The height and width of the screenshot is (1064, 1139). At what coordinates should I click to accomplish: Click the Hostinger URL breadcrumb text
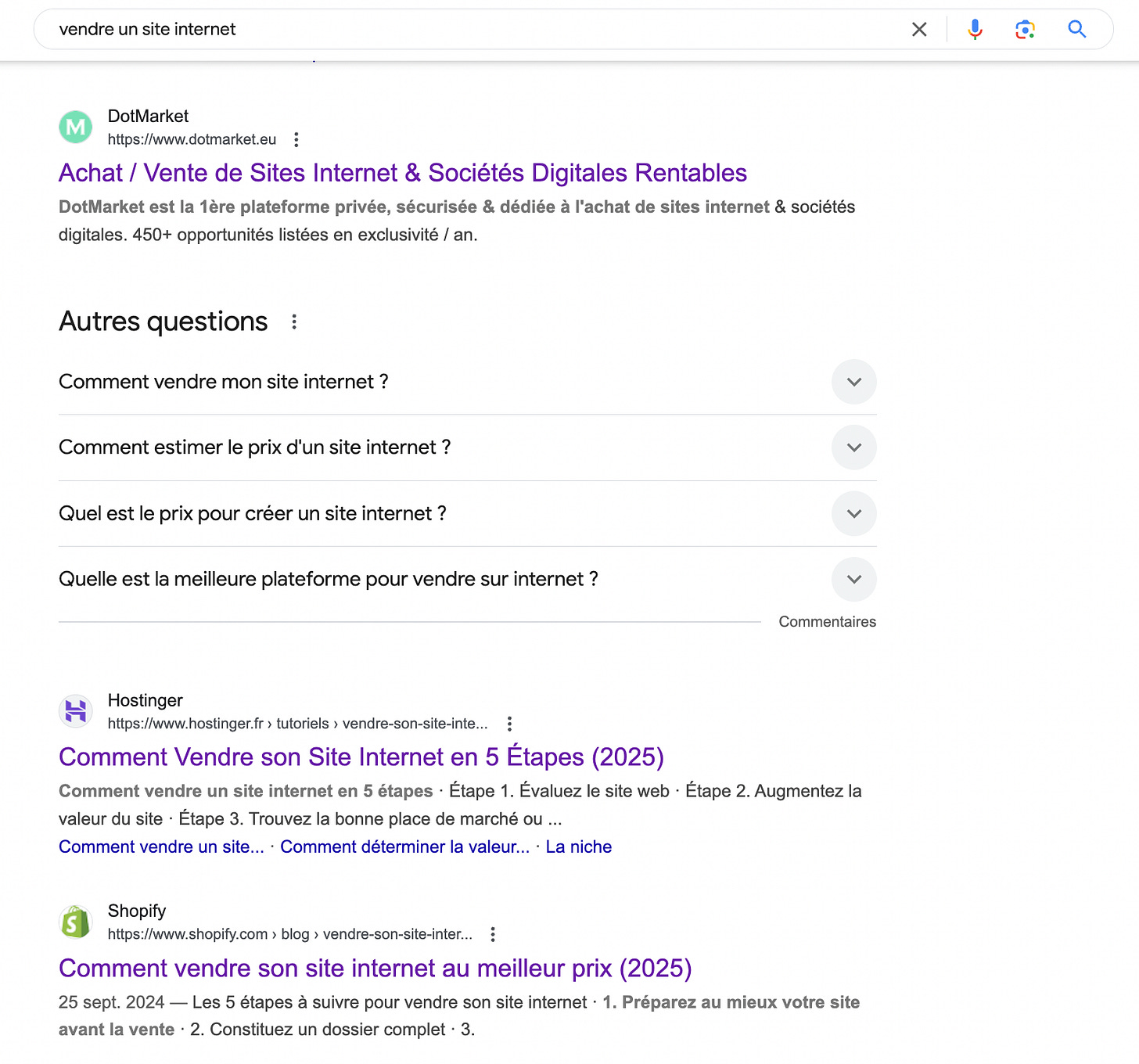tap(297, 724)
